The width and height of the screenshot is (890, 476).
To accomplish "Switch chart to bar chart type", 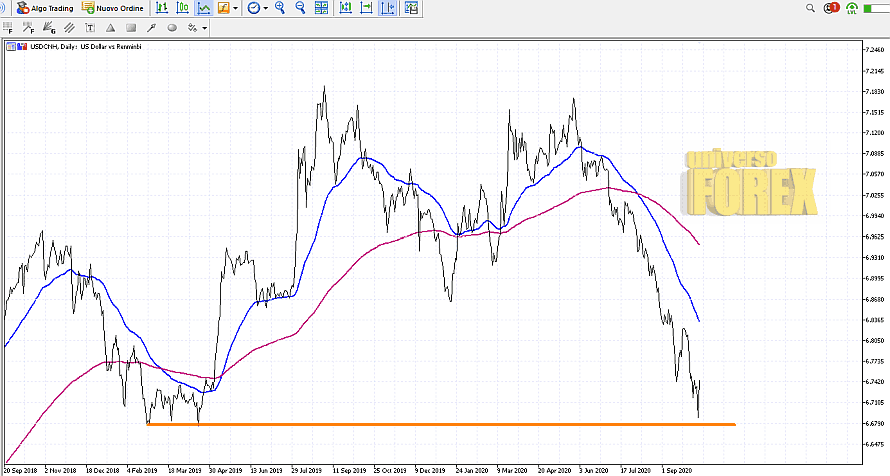I will pos(161,8).
